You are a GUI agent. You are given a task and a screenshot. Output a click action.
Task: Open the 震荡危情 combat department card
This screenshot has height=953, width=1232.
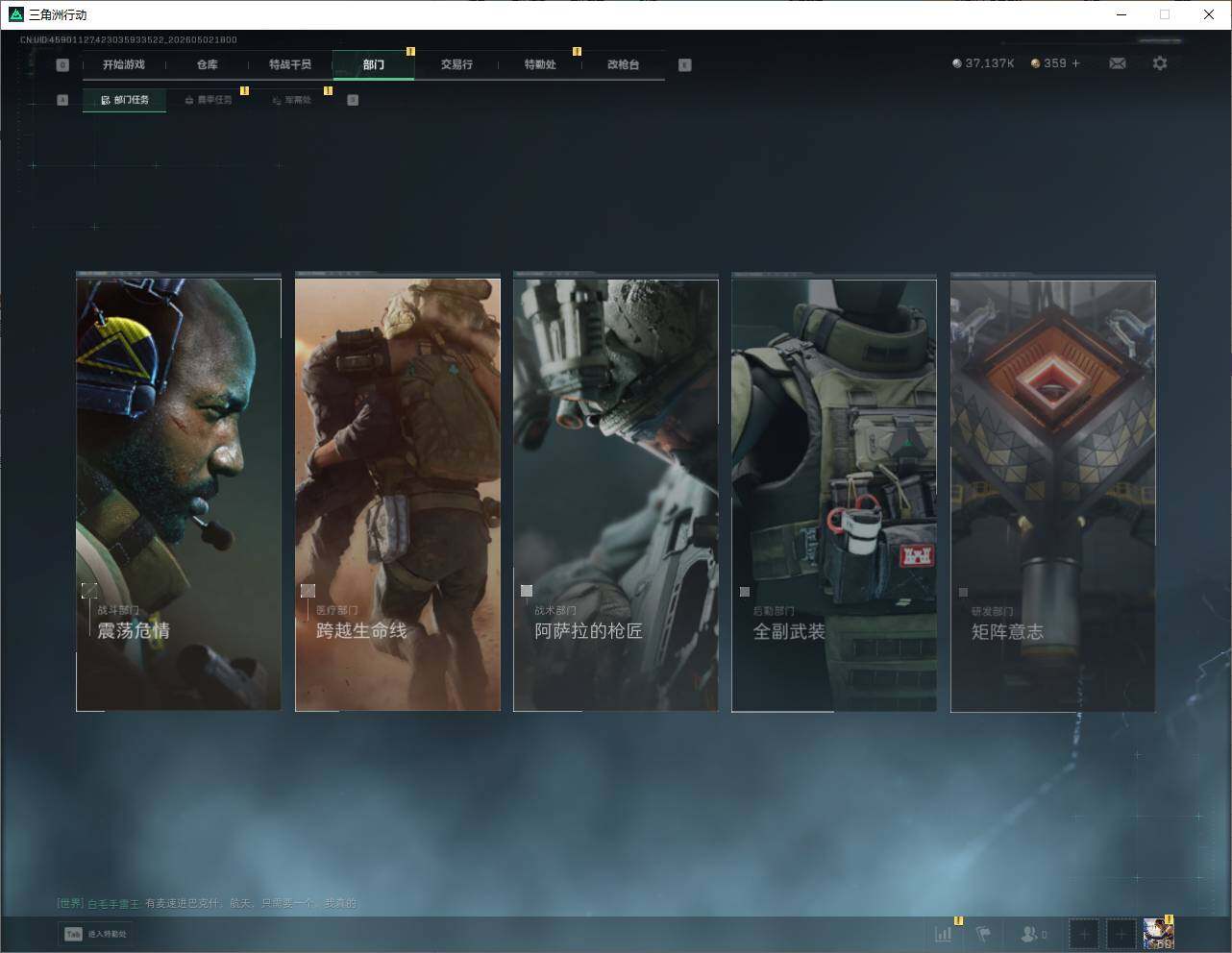click(x=179, y=494)
